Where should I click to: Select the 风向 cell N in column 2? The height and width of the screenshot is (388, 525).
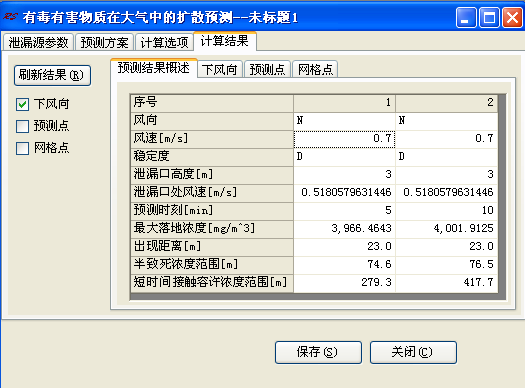coord(447,121)
